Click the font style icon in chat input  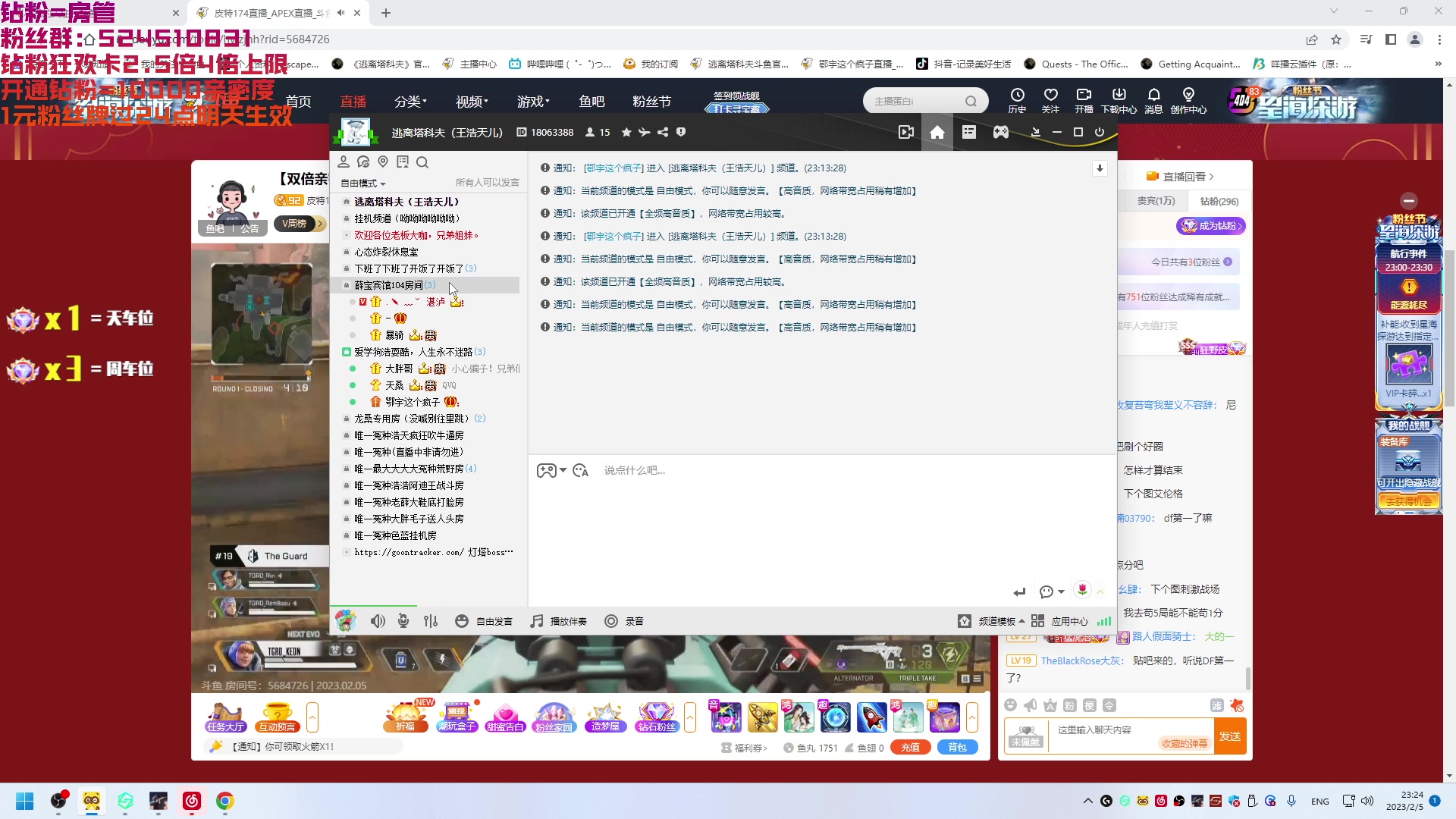click(x=581, y=471)
